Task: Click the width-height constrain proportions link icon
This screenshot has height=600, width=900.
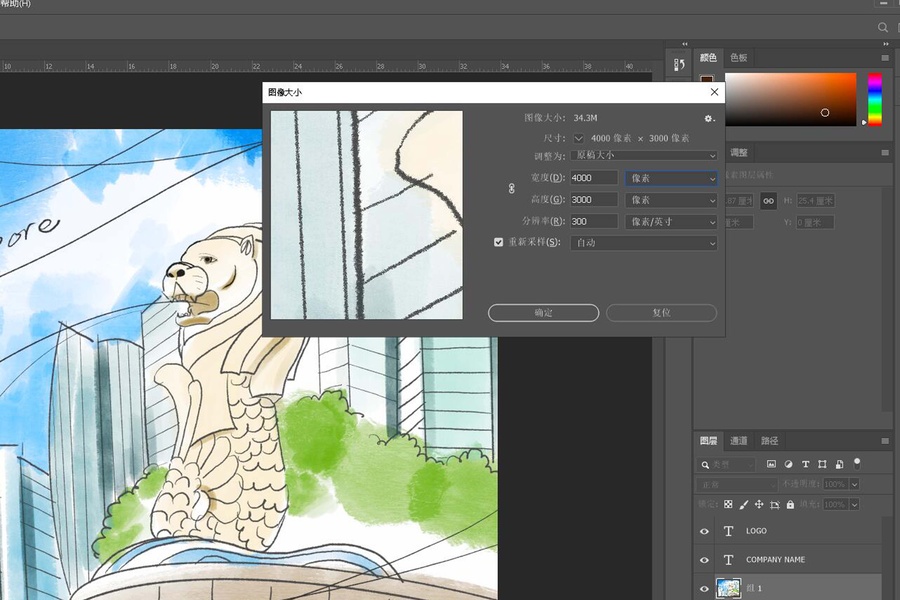Action: click(x=511, y=188)
